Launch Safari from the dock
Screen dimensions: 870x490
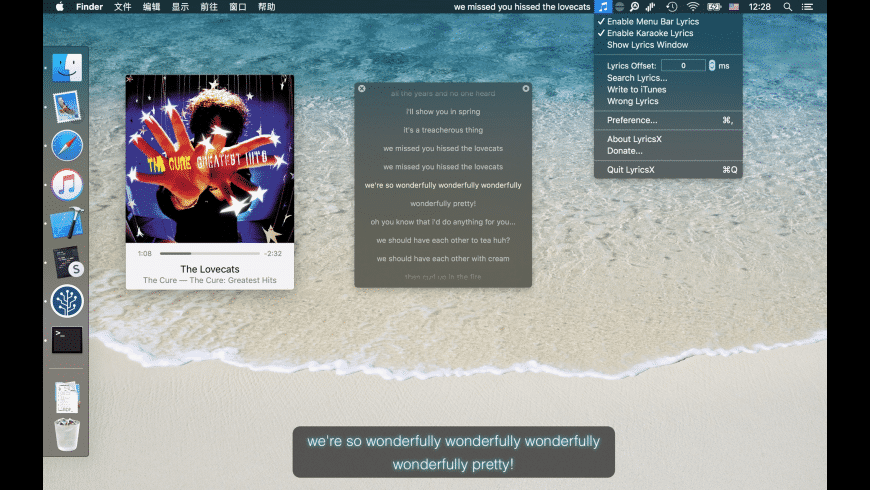67,146
